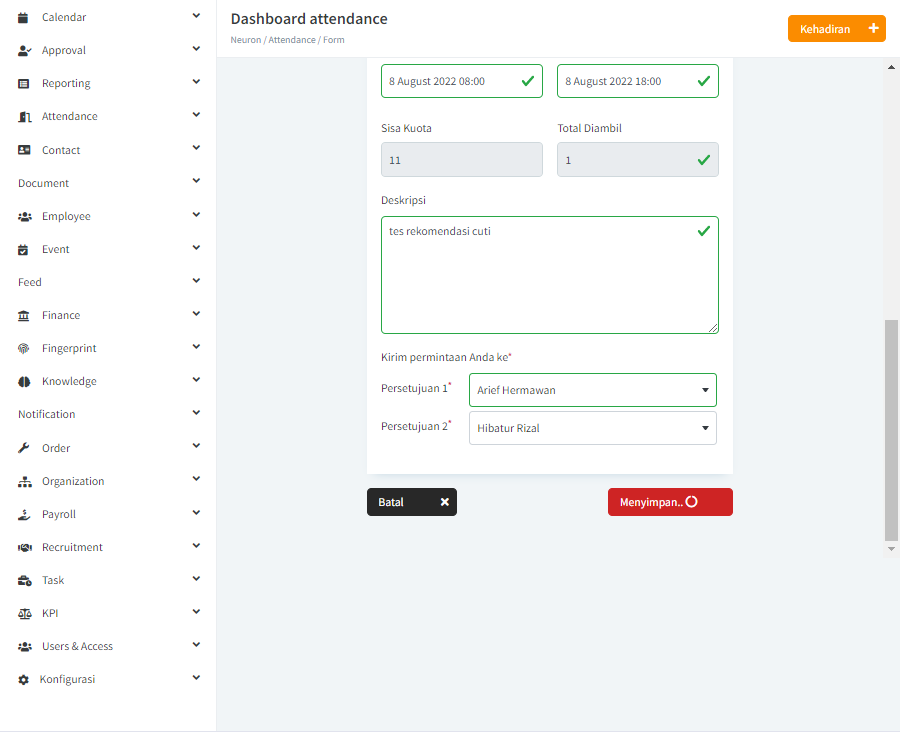Click the vertical scrollbar thumb

point(891,431)
